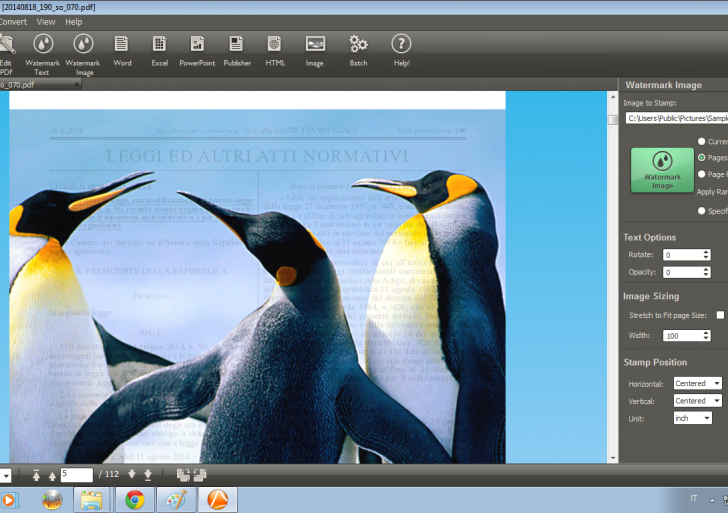Enable Stretch to Fit page Size checkbox
The height and width of the screenshot is (513, 728).
pos(720,315)
